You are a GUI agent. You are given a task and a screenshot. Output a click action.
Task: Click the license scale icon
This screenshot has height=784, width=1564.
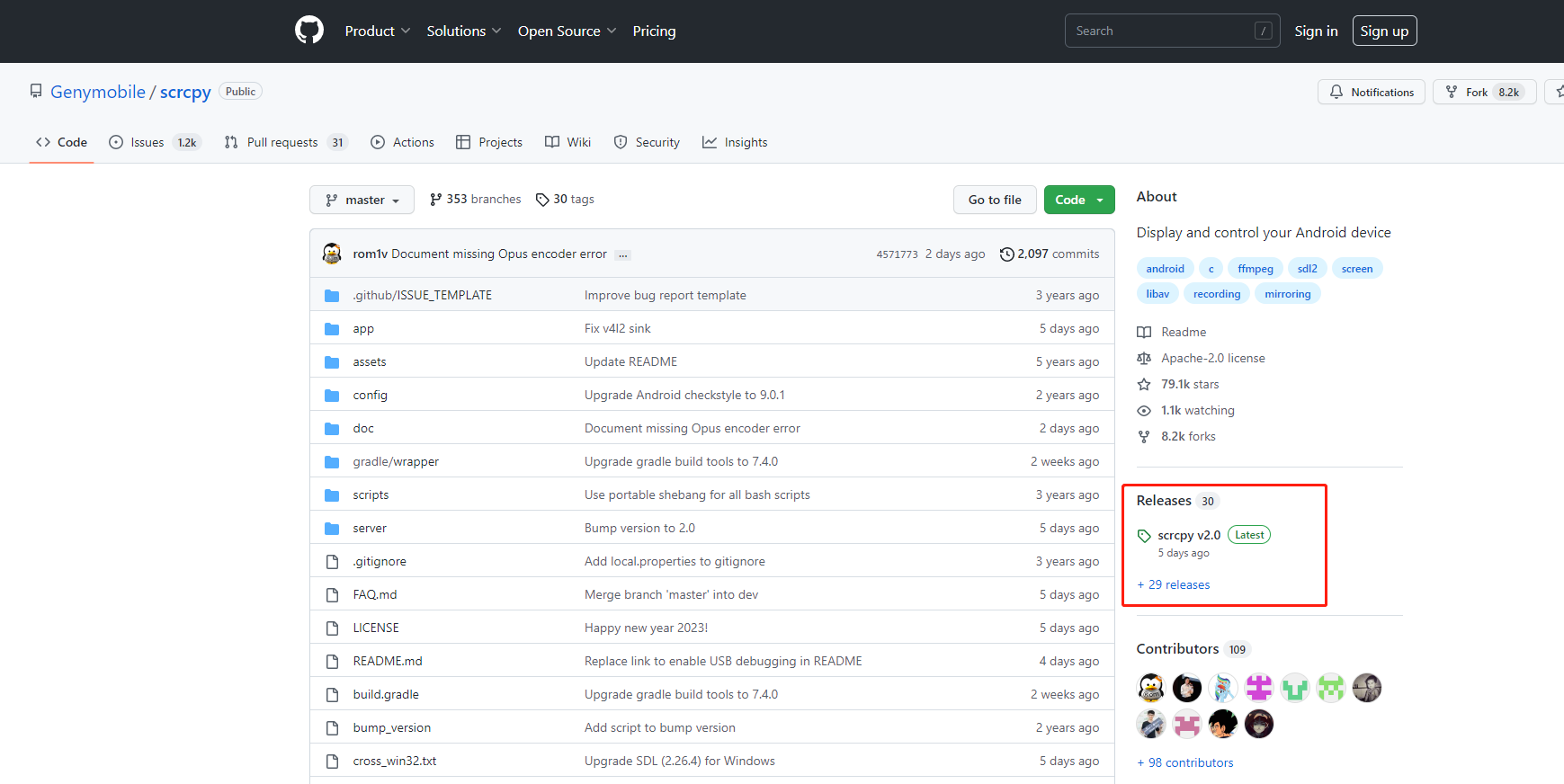(1144, 359)
